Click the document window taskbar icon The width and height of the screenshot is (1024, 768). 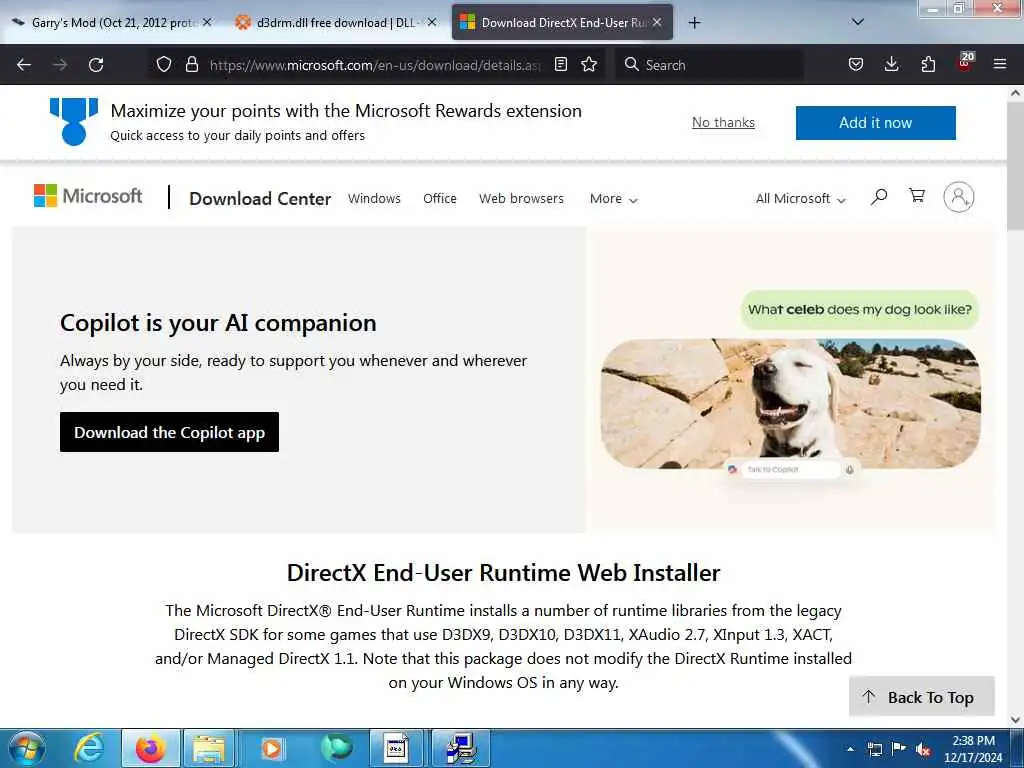(x=396, y=748)
